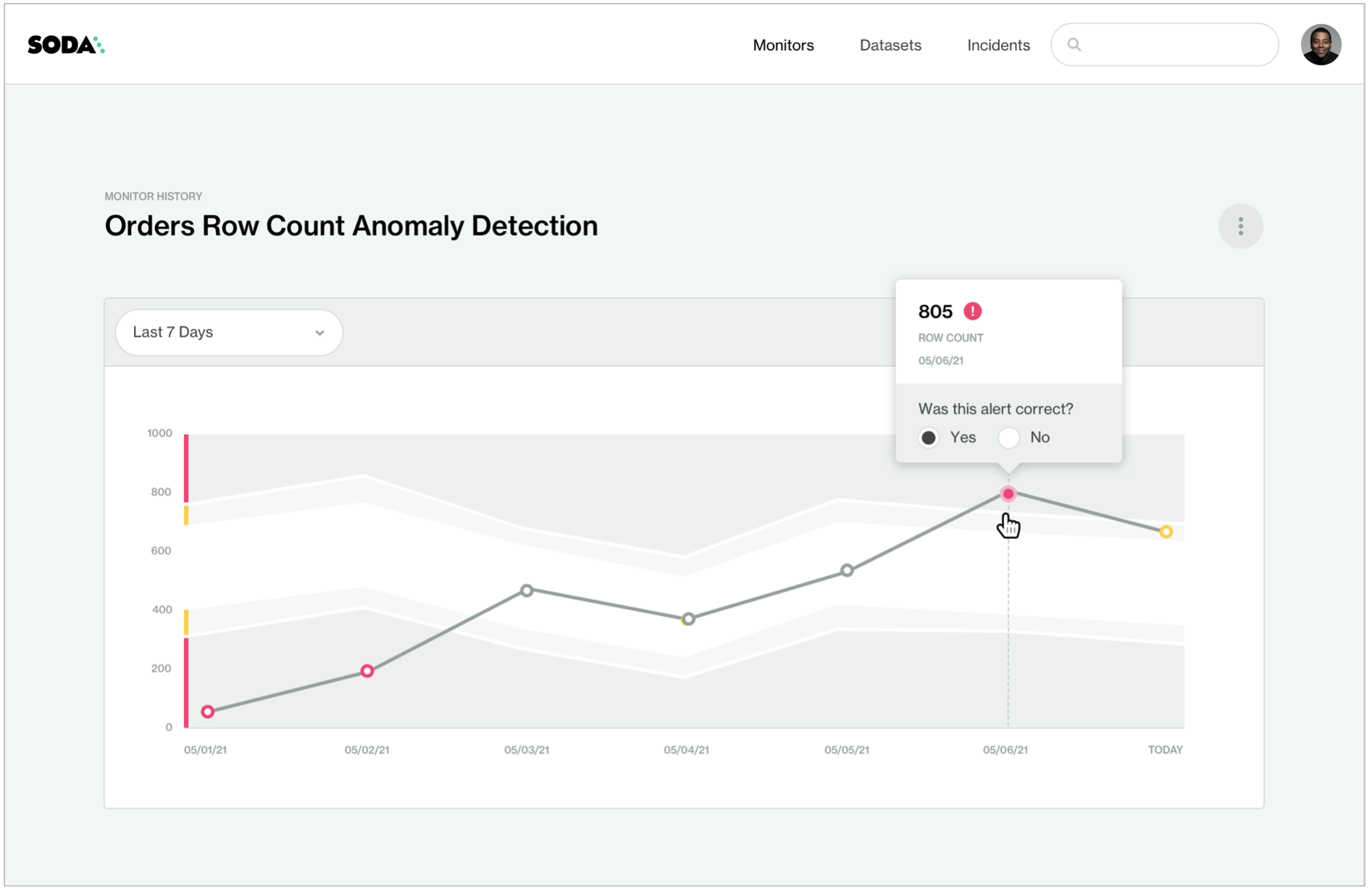Select the No radio button
This screenshot has height=891, width=1372.
click(1008, 438)
